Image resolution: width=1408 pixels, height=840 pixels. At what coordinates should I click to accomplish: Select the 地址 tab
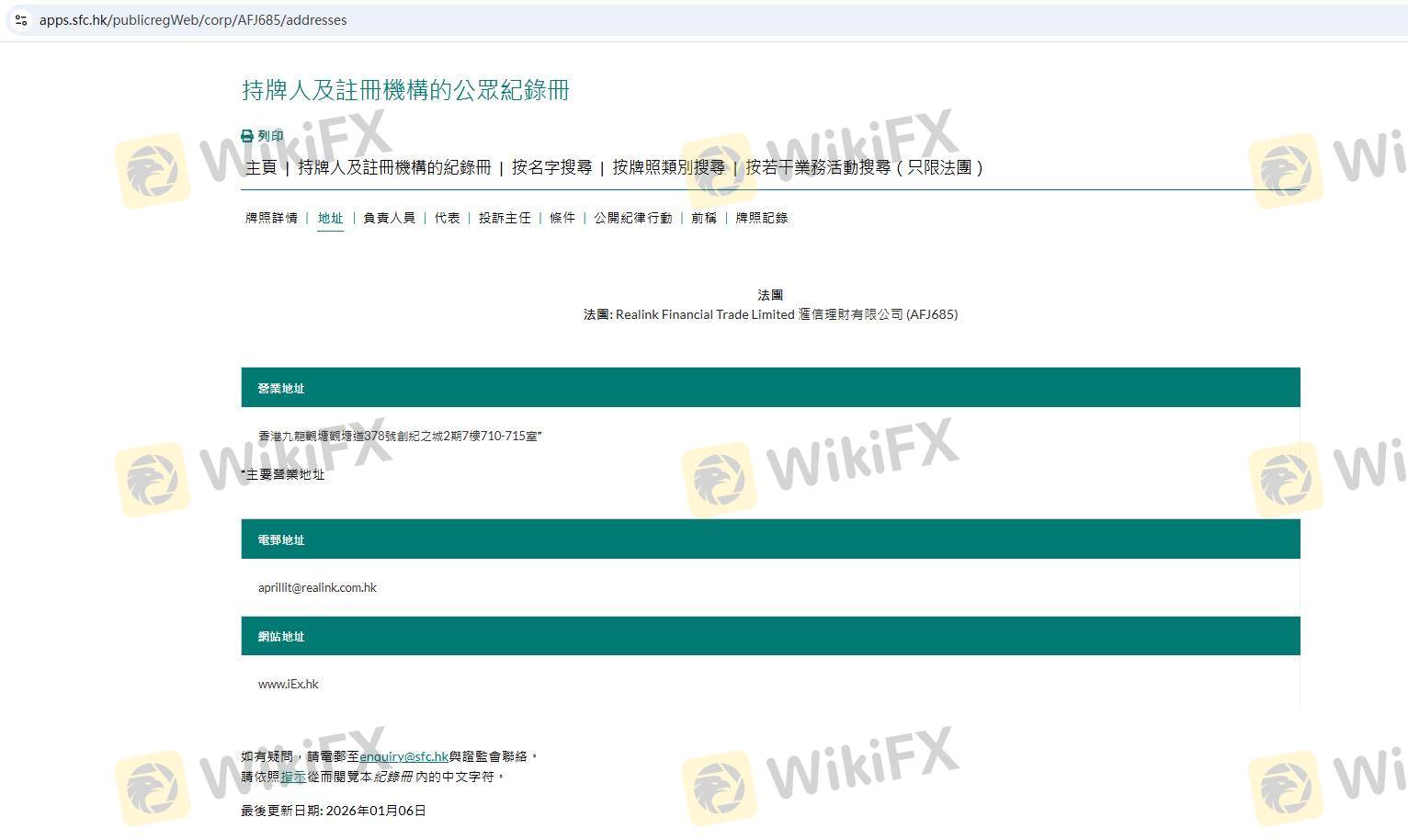tap(330, 218)
